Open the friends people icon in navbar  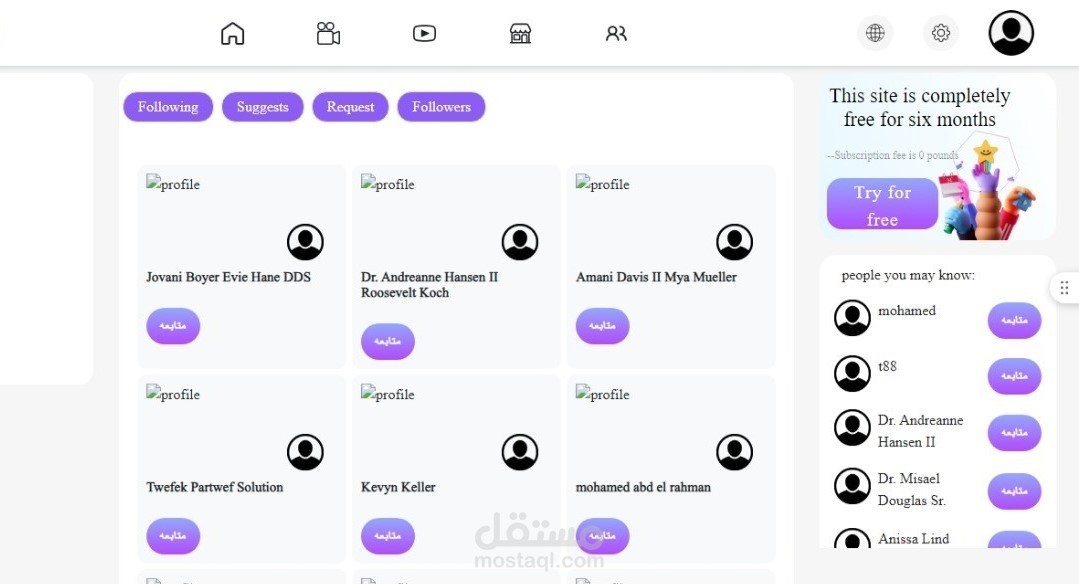point(616,34)
